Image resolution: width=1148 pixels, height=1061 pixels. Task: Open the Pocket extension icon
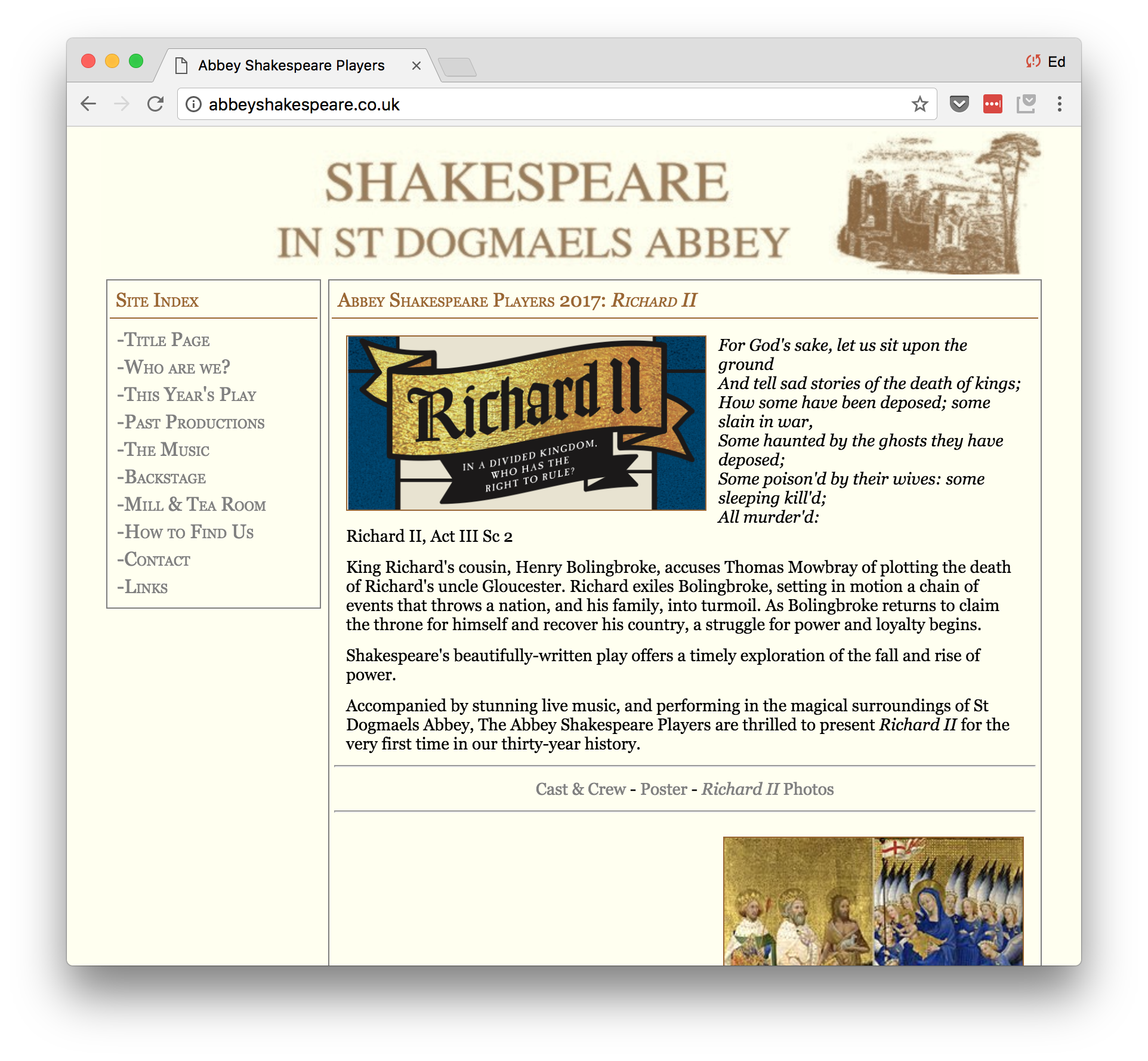tap(959, 104)
